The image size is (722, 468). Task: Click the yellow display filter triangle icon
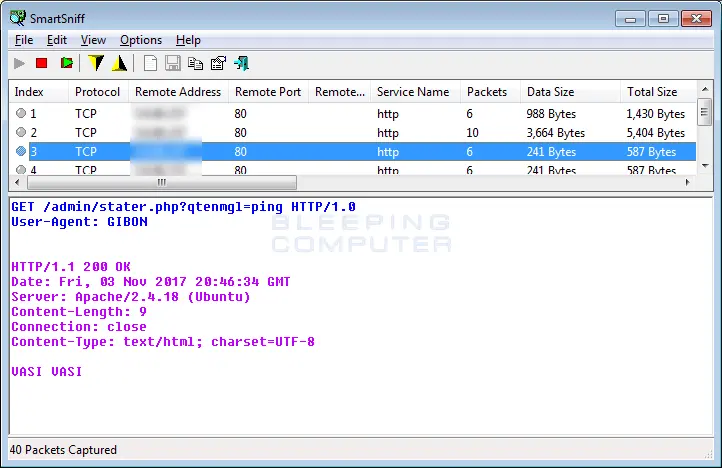pyautogui.click(x=120, y=63)
